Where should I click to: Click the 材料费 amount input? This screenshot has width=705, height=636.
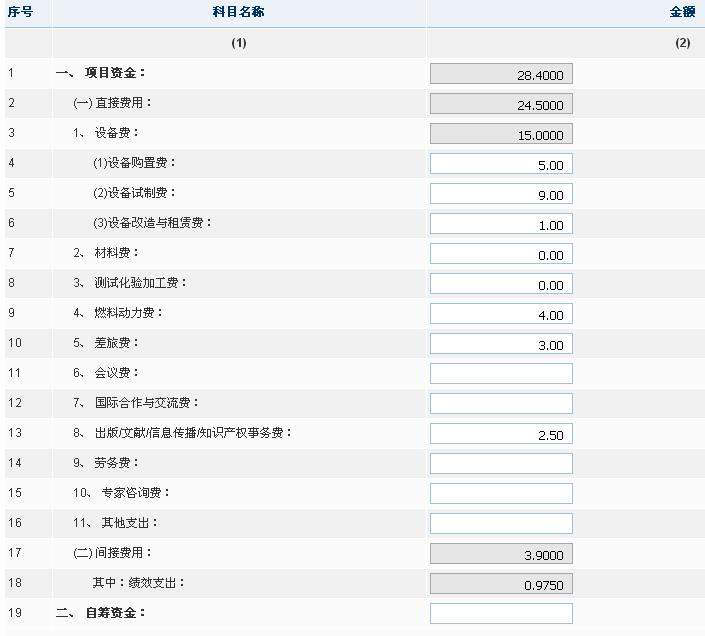tap(501, 254)
